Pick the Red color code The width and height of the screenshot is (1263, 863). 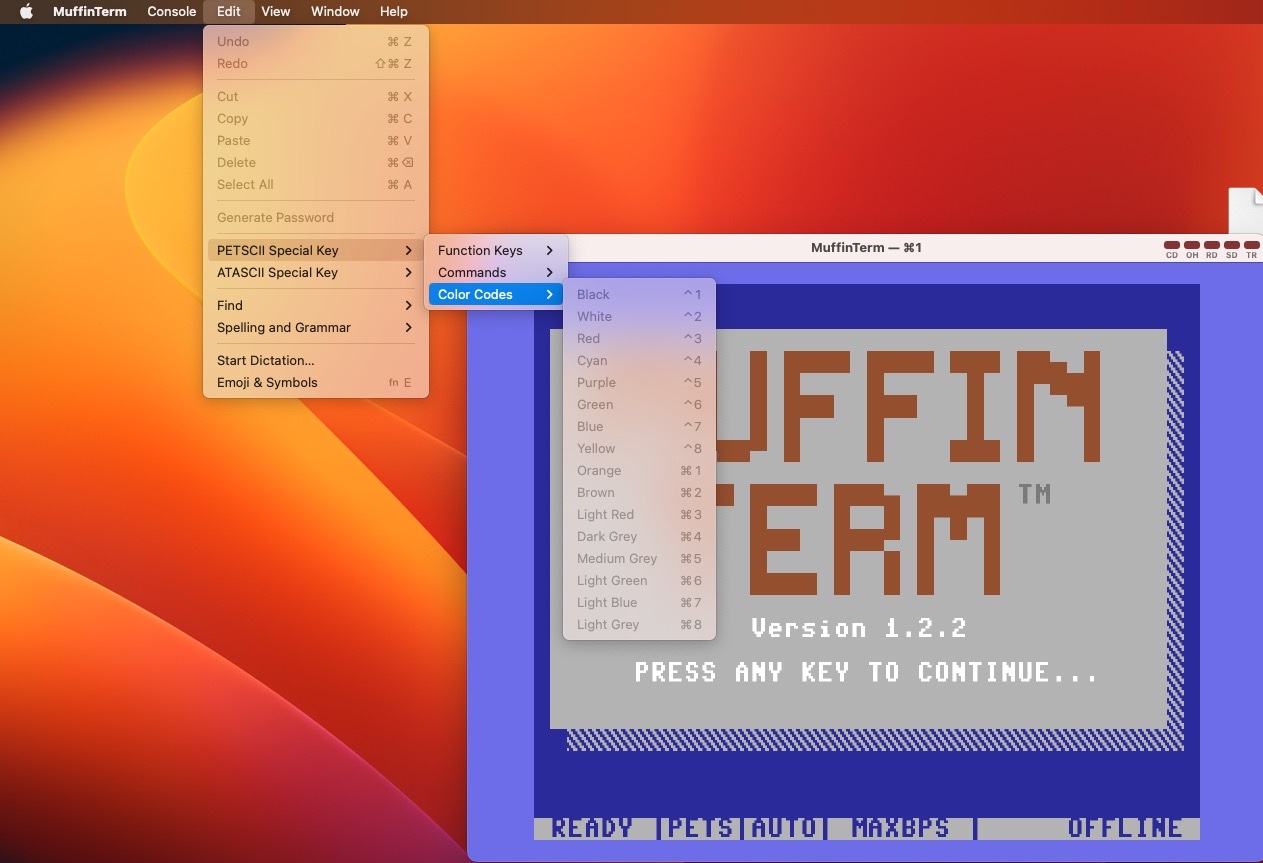point(640,338)
